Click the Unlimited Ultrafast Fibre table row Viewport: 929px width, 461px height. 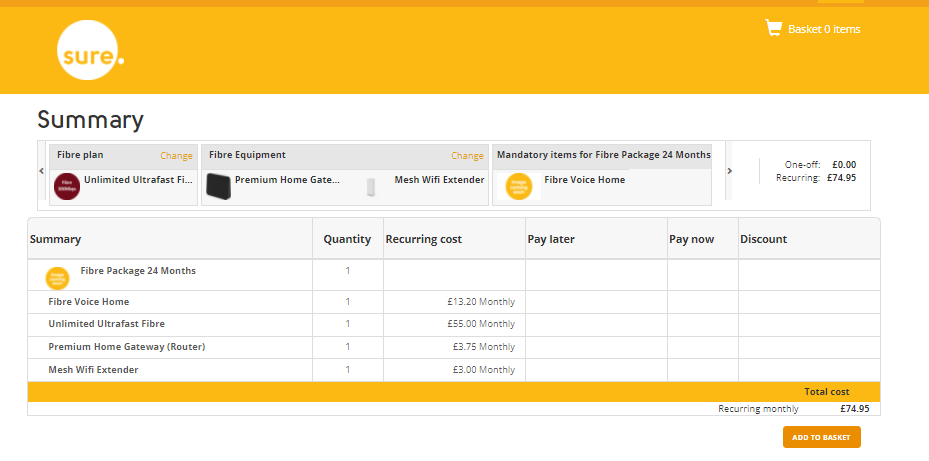106,324
